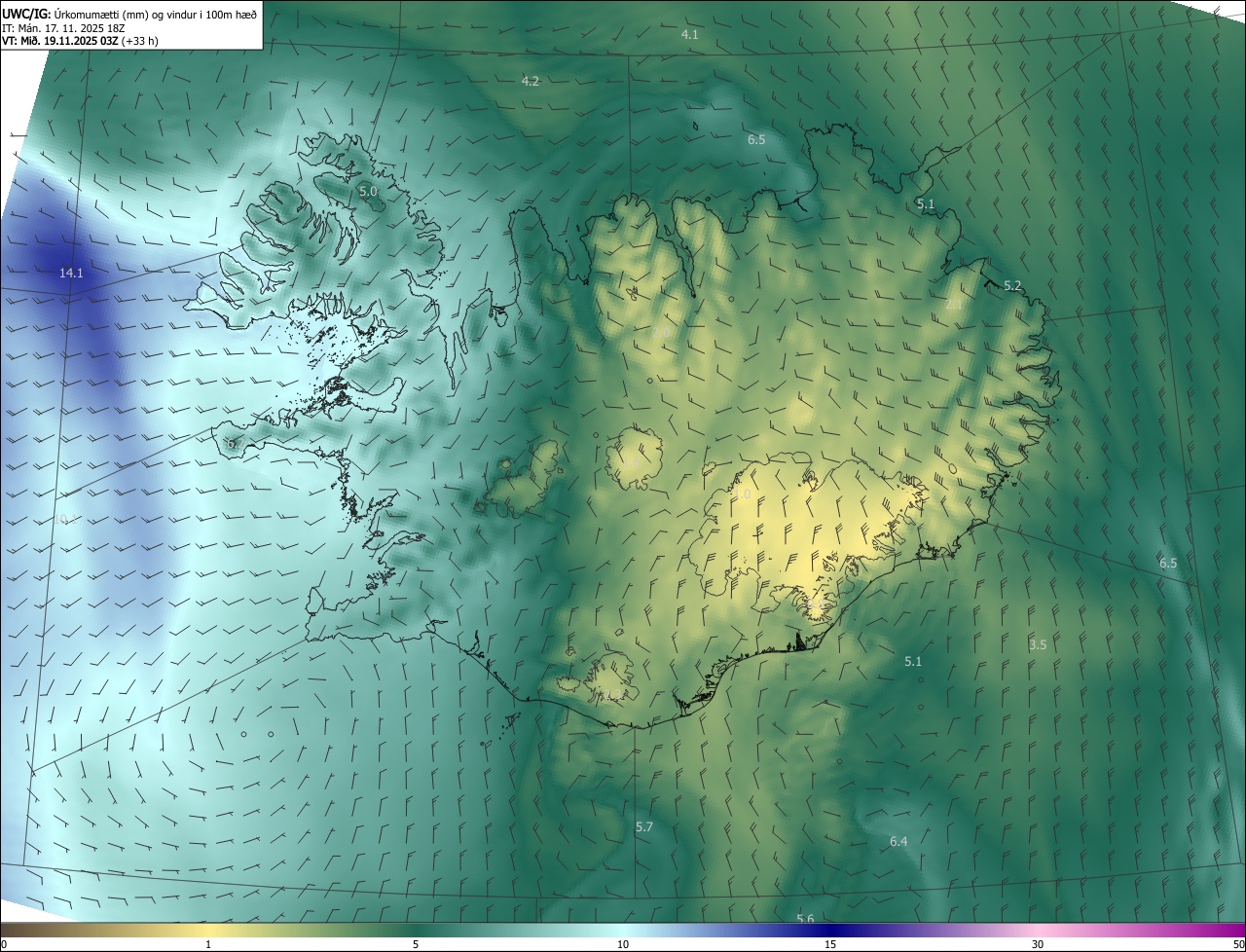Image resolution: width=1246 pixels, height=952 pixels.
Task: Click the colour bar tick label '1'
Action: pyautogui.click(x=208, y=944)
